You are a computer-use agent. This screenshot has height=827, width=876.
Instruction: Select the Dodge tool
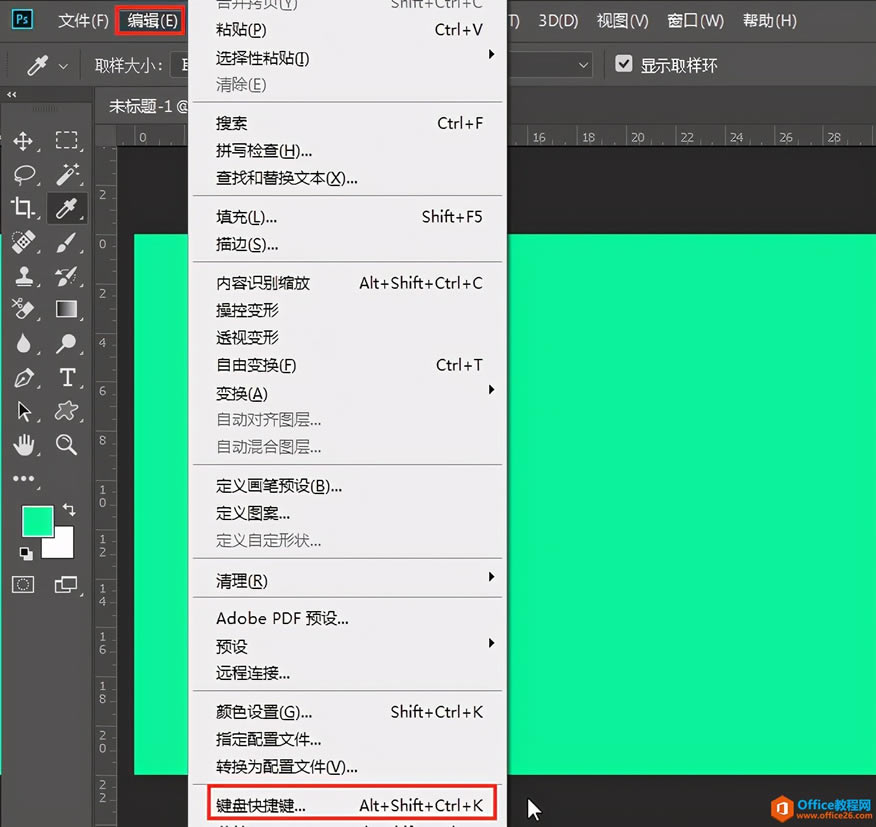(x=66, y=343)
